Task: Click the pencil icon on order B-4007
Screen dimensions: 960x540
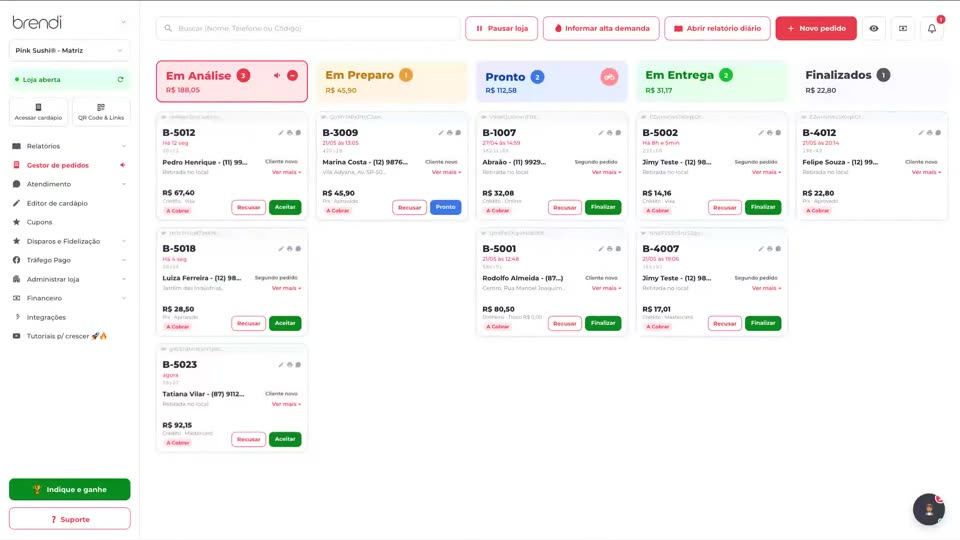Action: point(761,249)
